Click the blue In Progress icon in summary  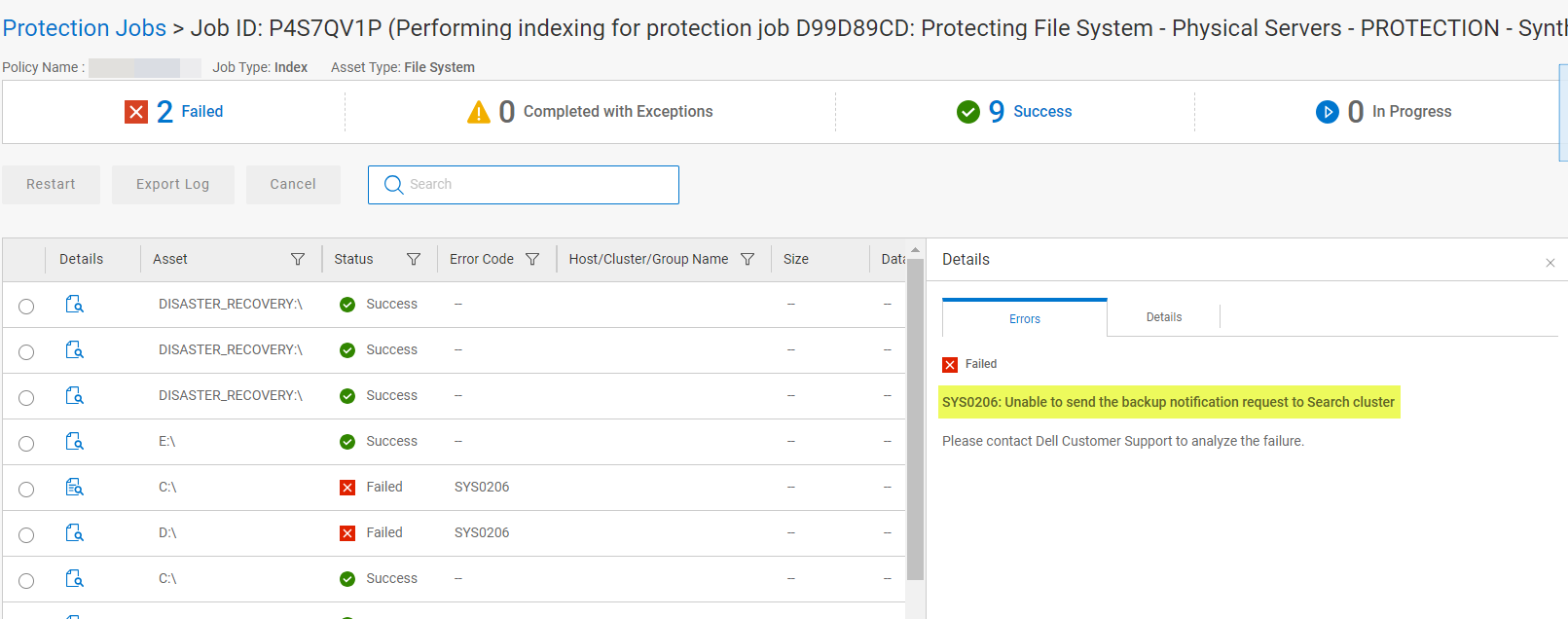coord(1328,112)
